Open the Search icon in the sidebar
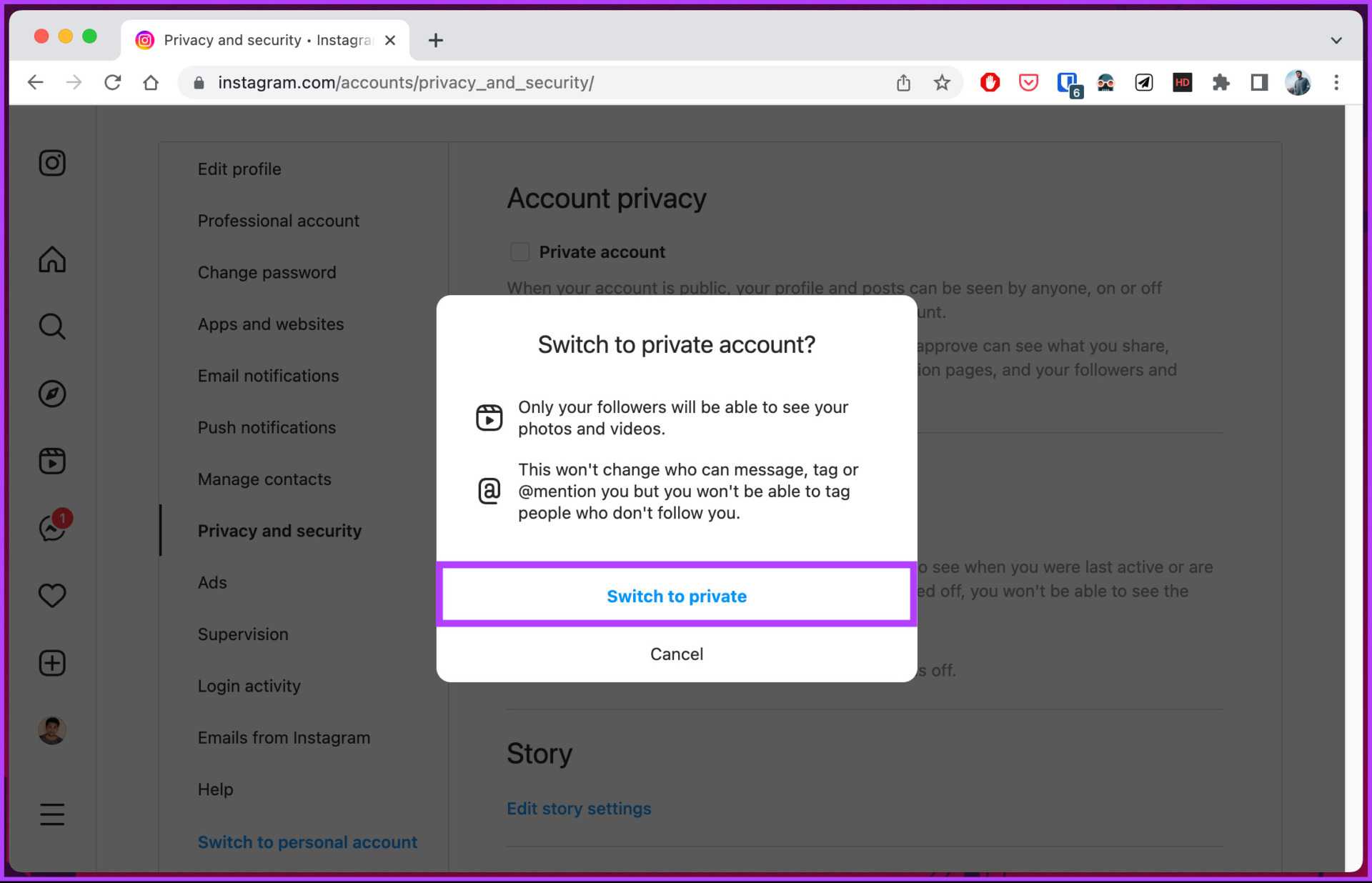This screenshot has width=1372, height=883. (x=52, y=326)
